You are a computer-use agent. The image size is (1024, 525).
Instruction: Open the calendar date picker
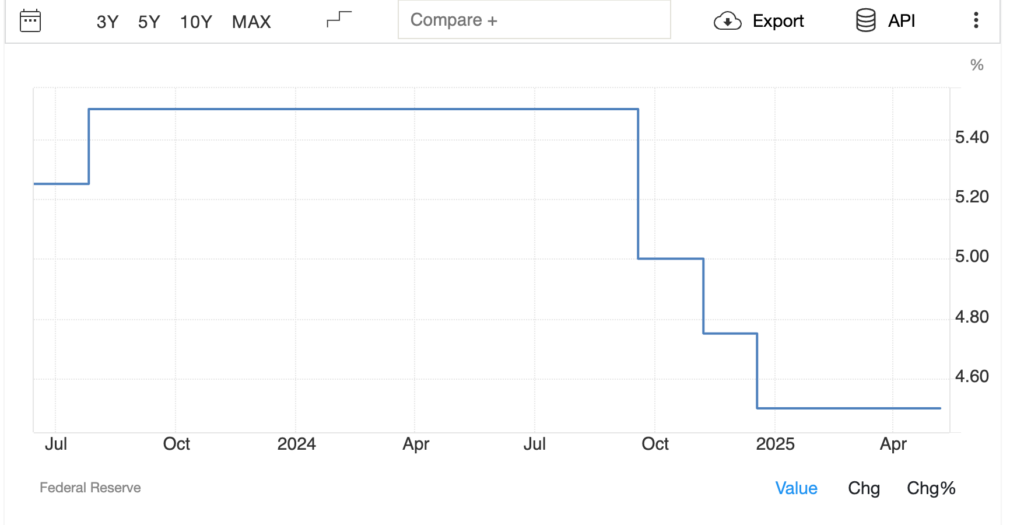click(x=31, y=20)
